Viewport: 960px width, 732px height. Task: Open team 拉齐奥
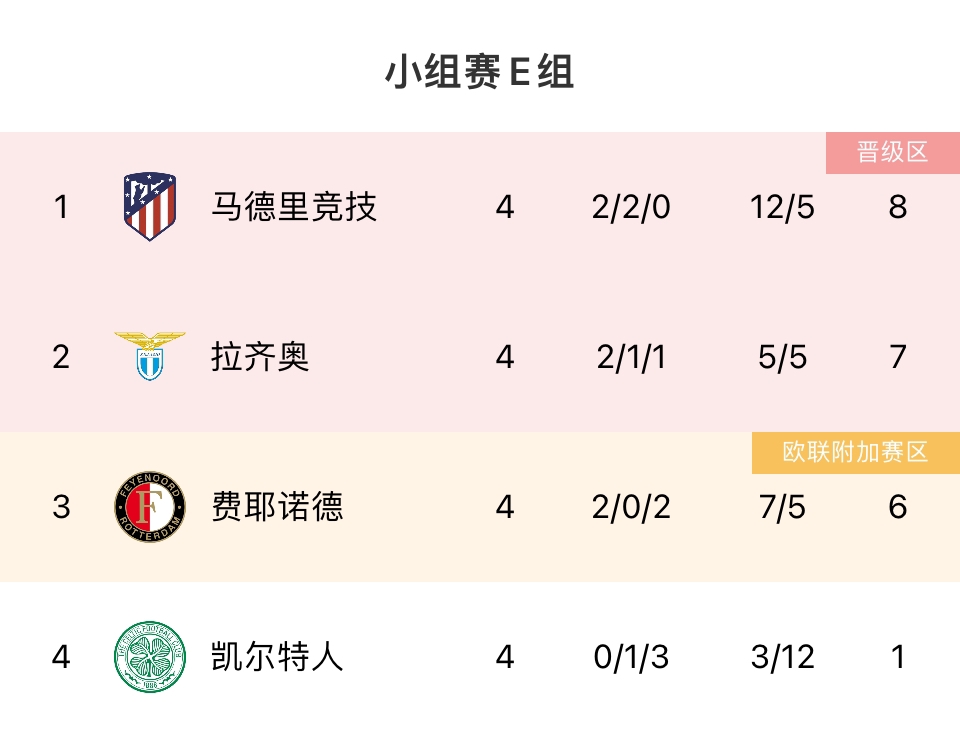[260, 357]
